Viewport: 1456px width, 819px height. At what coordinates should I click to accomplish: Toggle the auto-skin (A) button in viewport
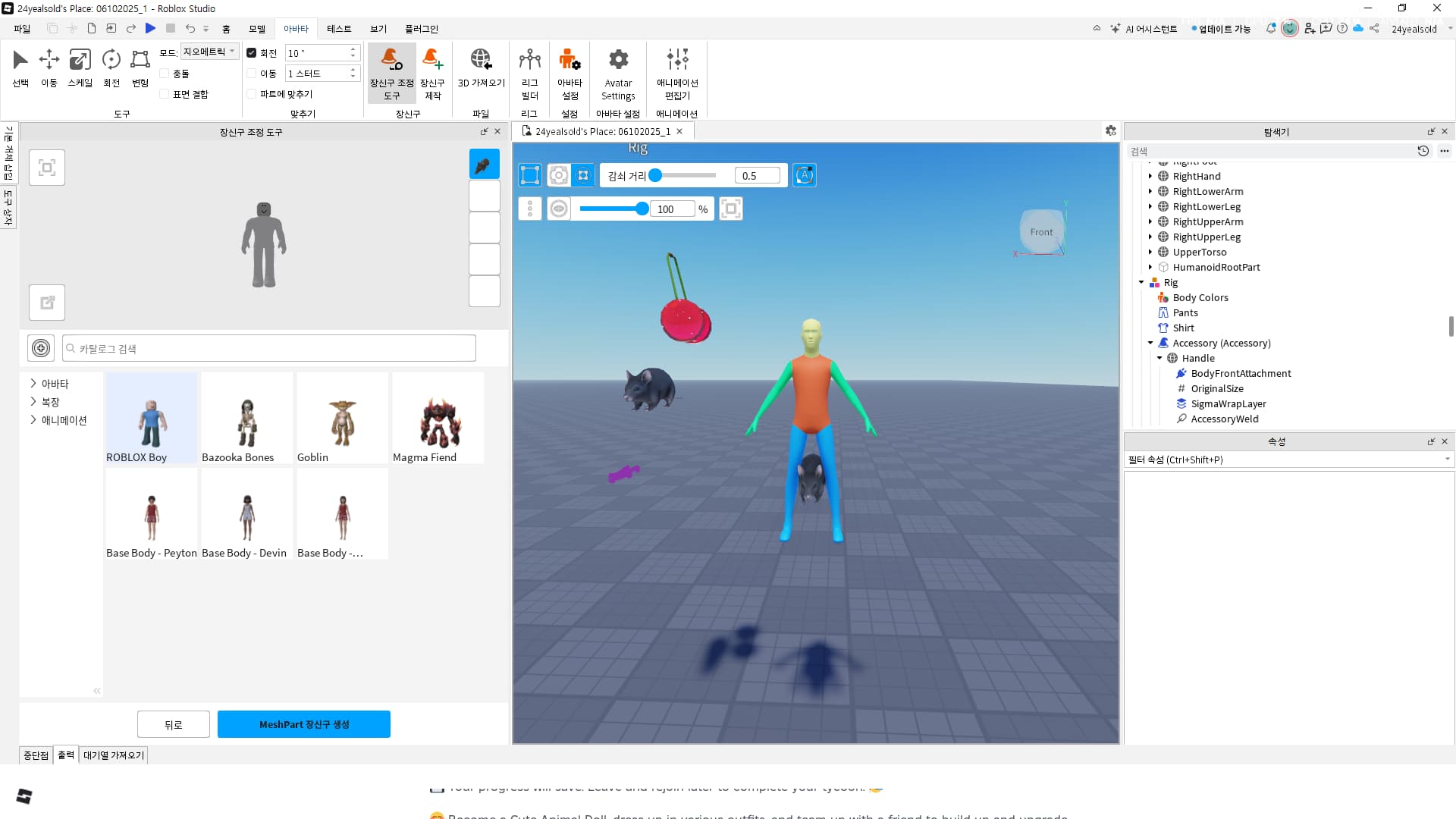805,175
